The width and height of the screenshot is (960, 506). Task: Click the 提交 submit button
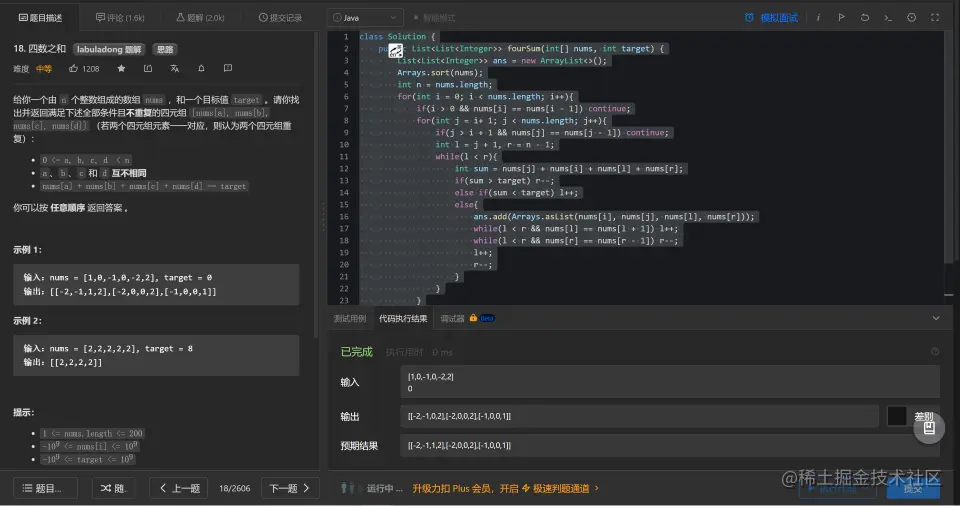pyautogui.click(x=913, y=488)
